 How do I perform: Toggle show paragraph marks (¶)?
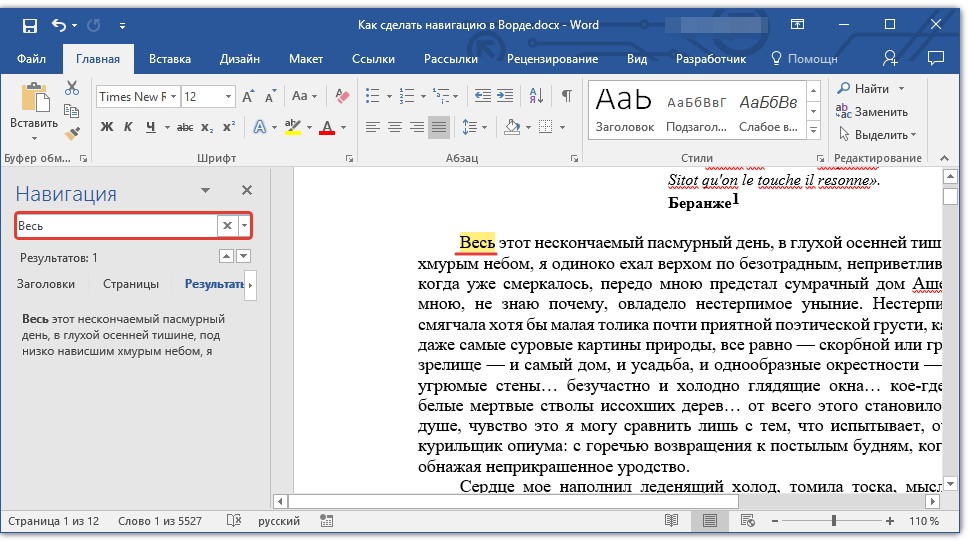566,96
